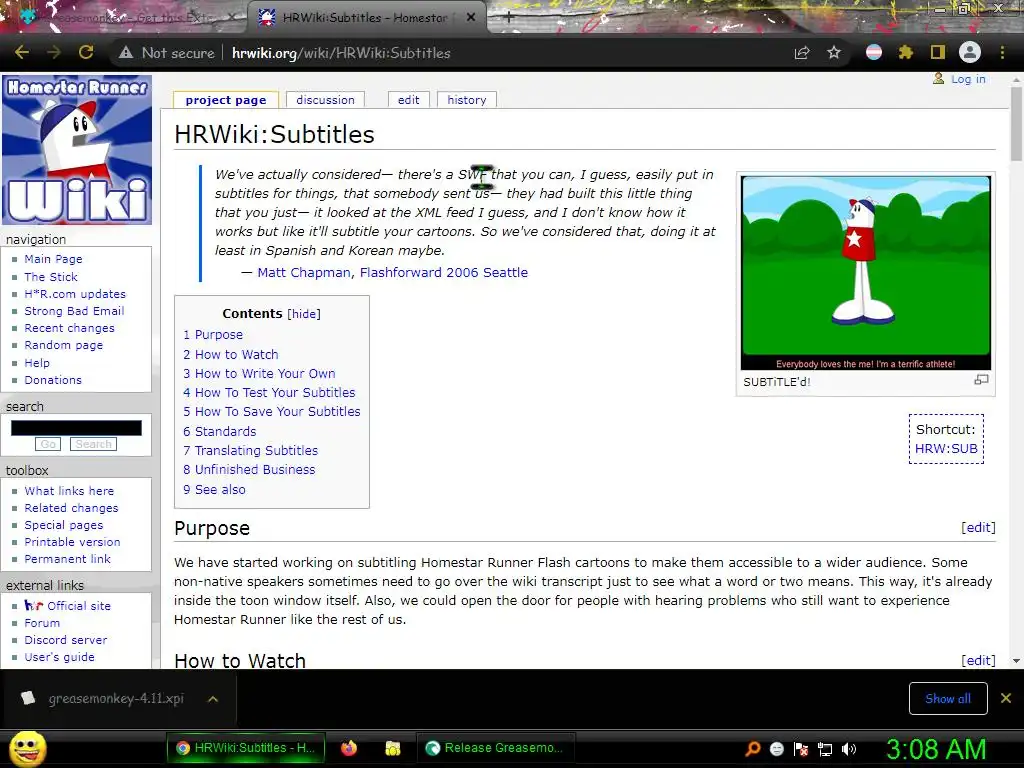Click the HRW:SUB shortcut link
Image resolution: width=1024 pixels, height=768 pixels.
coord(946,449)
